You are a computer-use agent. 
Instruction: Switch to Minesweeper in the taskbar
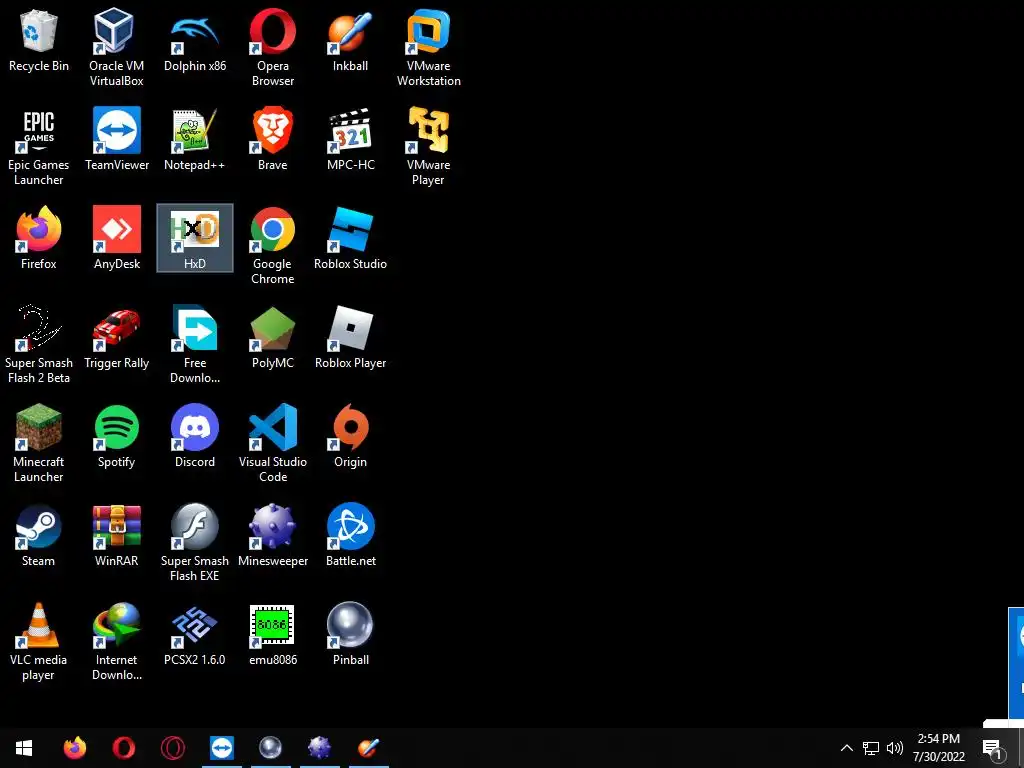(319, 748)
